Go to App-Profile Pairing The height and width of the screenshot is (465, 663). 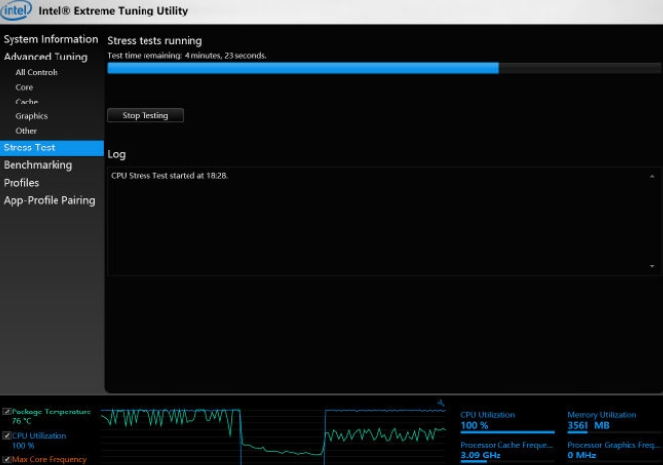(50, 200)
